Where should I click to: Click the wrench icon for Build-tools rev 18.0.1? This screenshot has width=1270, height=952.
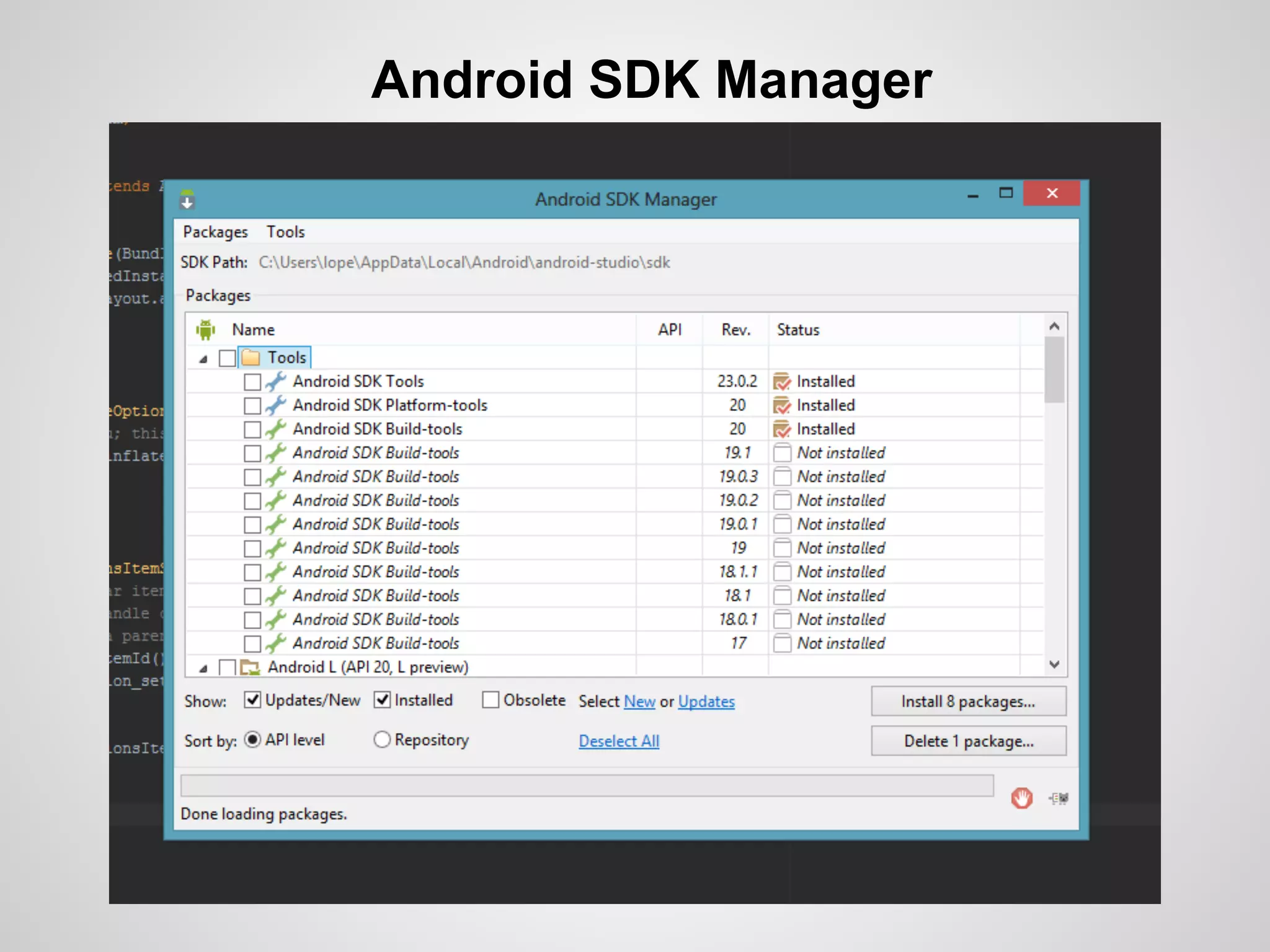(276, 619)
